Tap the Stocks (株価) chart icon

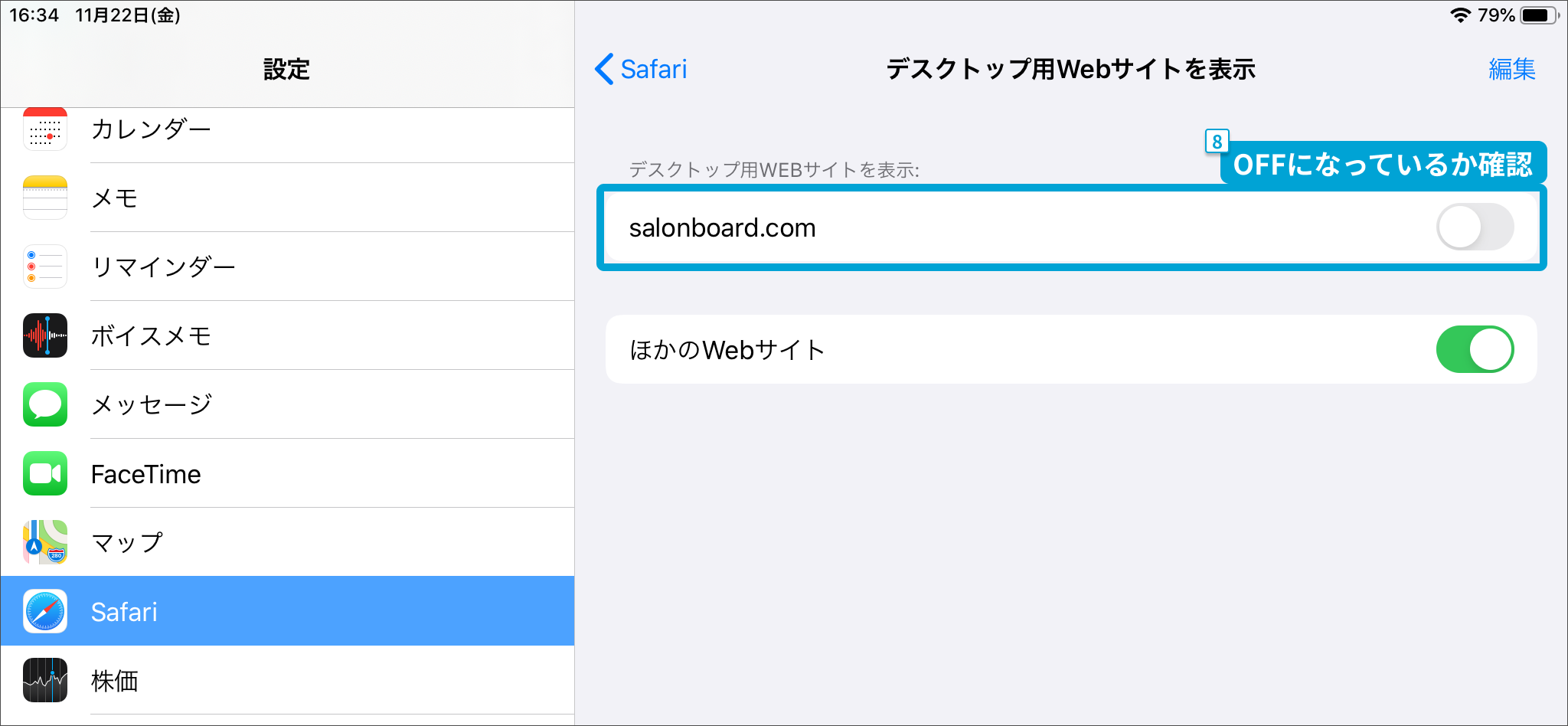(45, 680)
